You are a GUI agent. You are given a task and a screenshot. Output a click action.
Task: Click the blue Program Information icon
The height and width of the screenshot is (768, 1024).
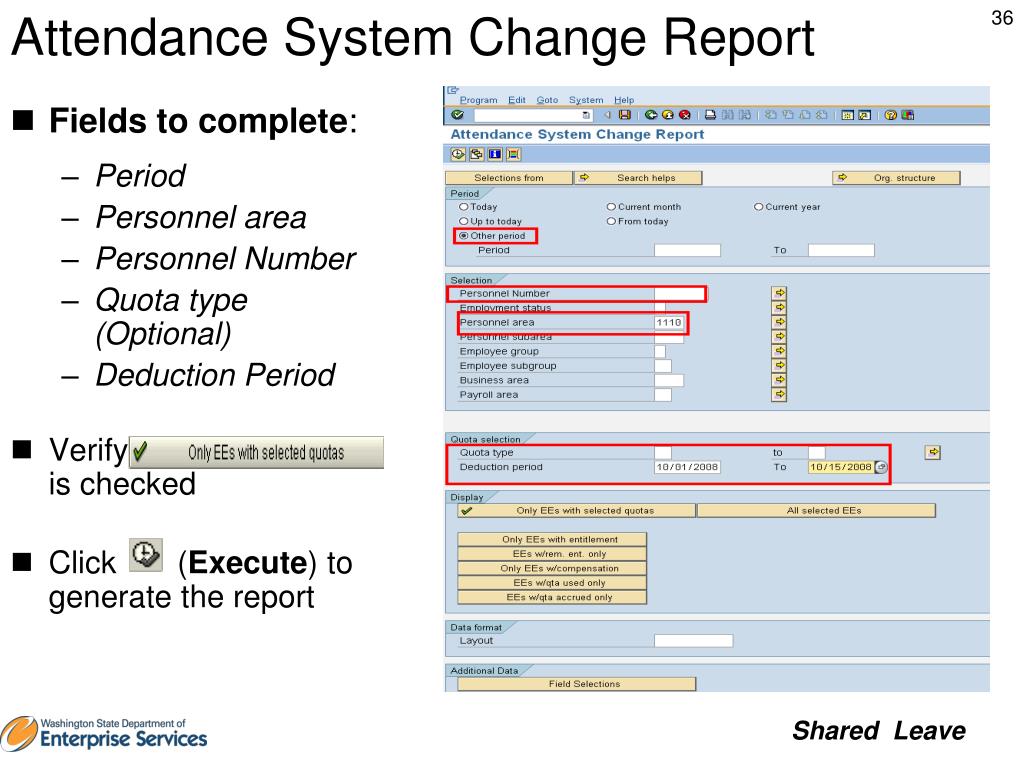click(494, 154)
